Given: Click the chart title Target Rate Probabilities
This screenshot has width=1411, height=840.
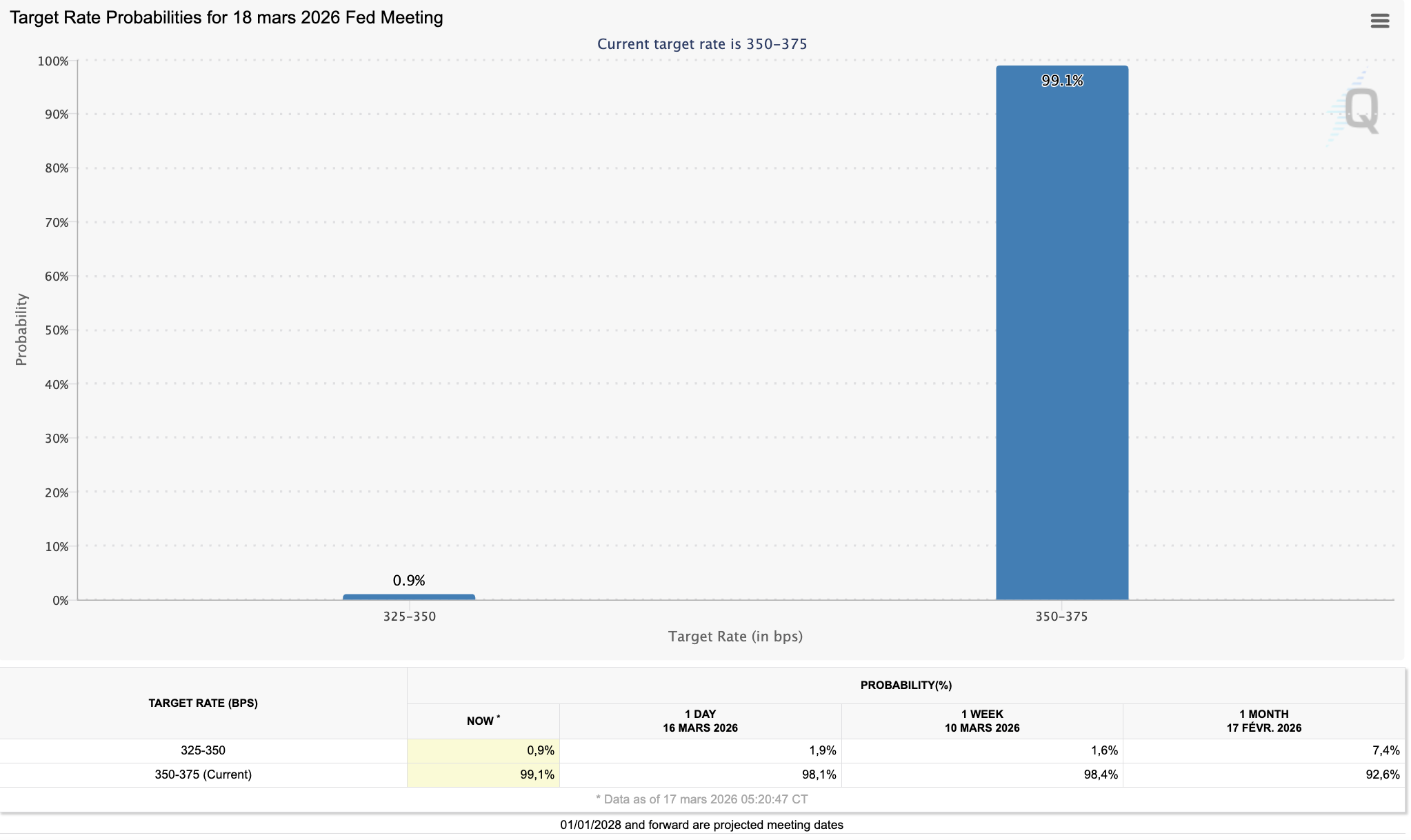Looking at the screenshot, I should tap(226, 17).
